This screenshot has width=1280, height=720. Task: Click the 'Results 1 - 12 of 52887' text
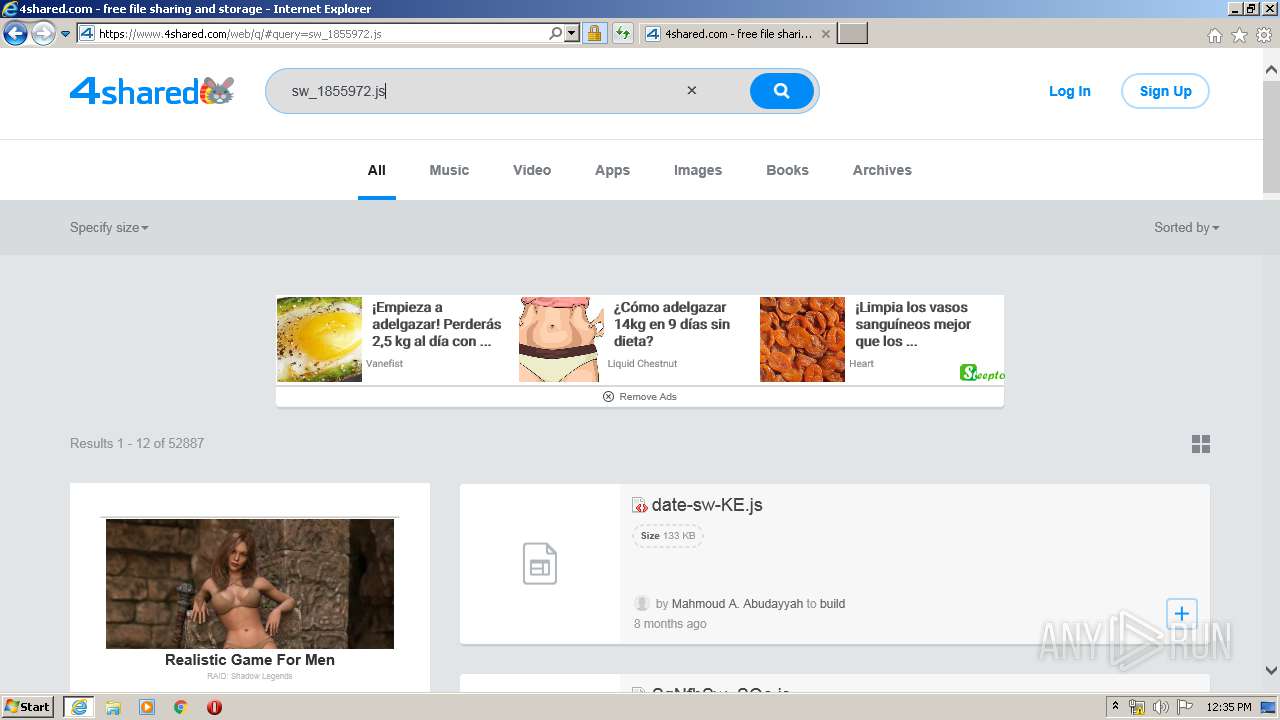point(137,444)
